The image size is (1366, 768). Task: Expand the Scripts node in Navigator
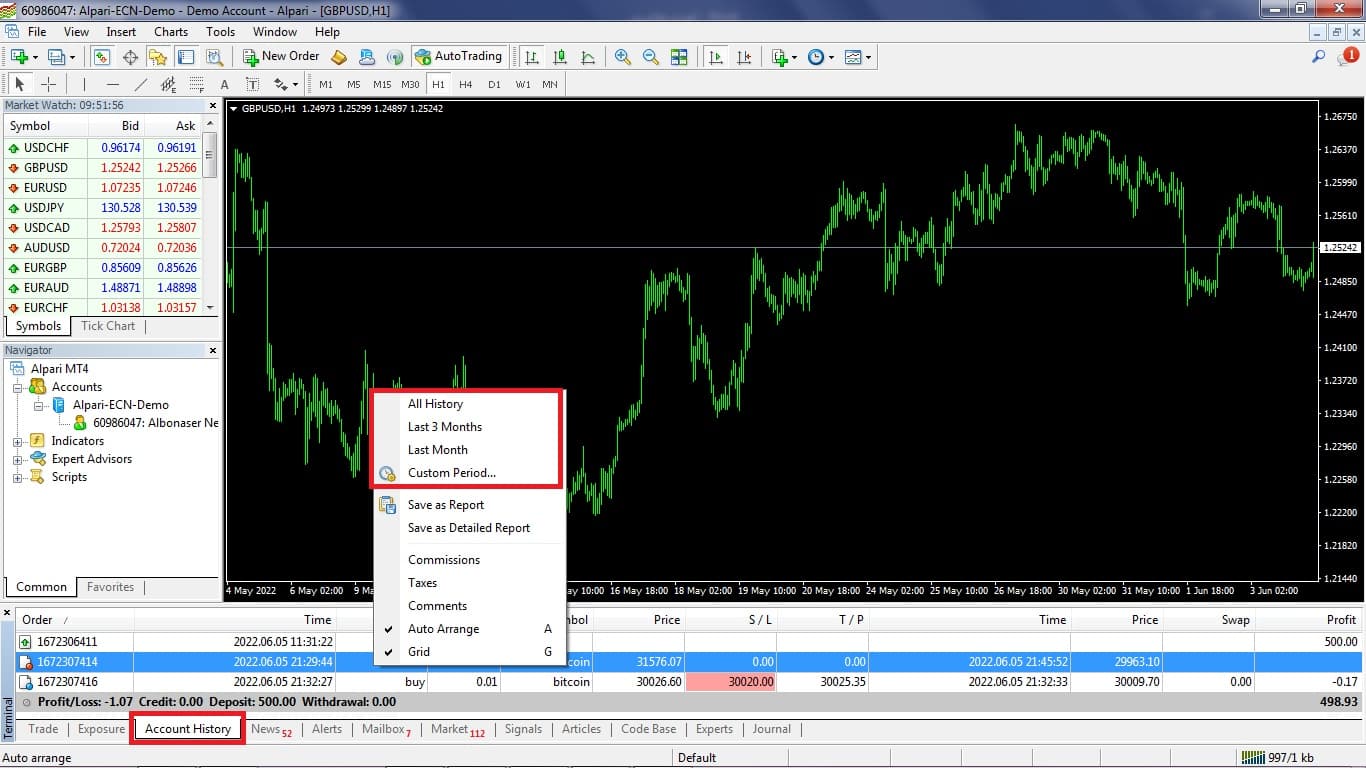coord(18,477)
